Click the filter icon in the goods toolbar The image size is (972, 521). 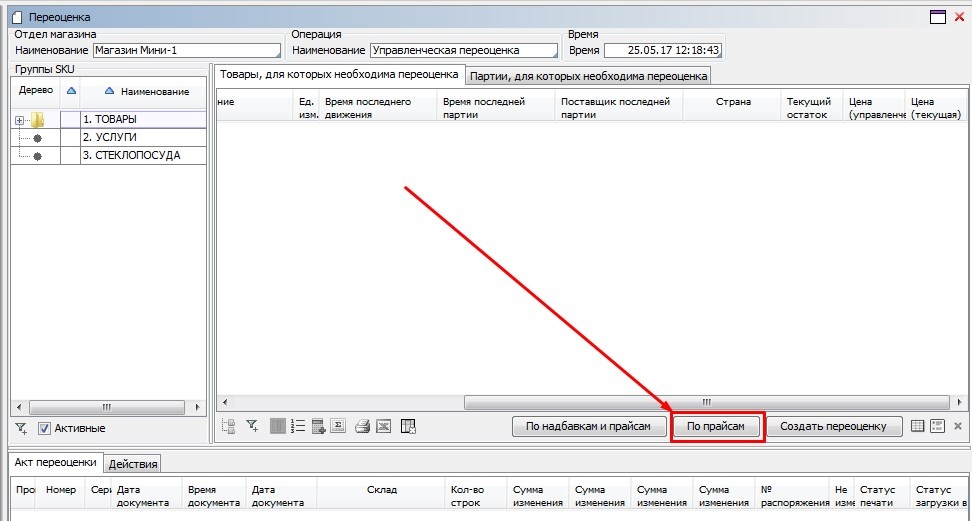[253, 426]
